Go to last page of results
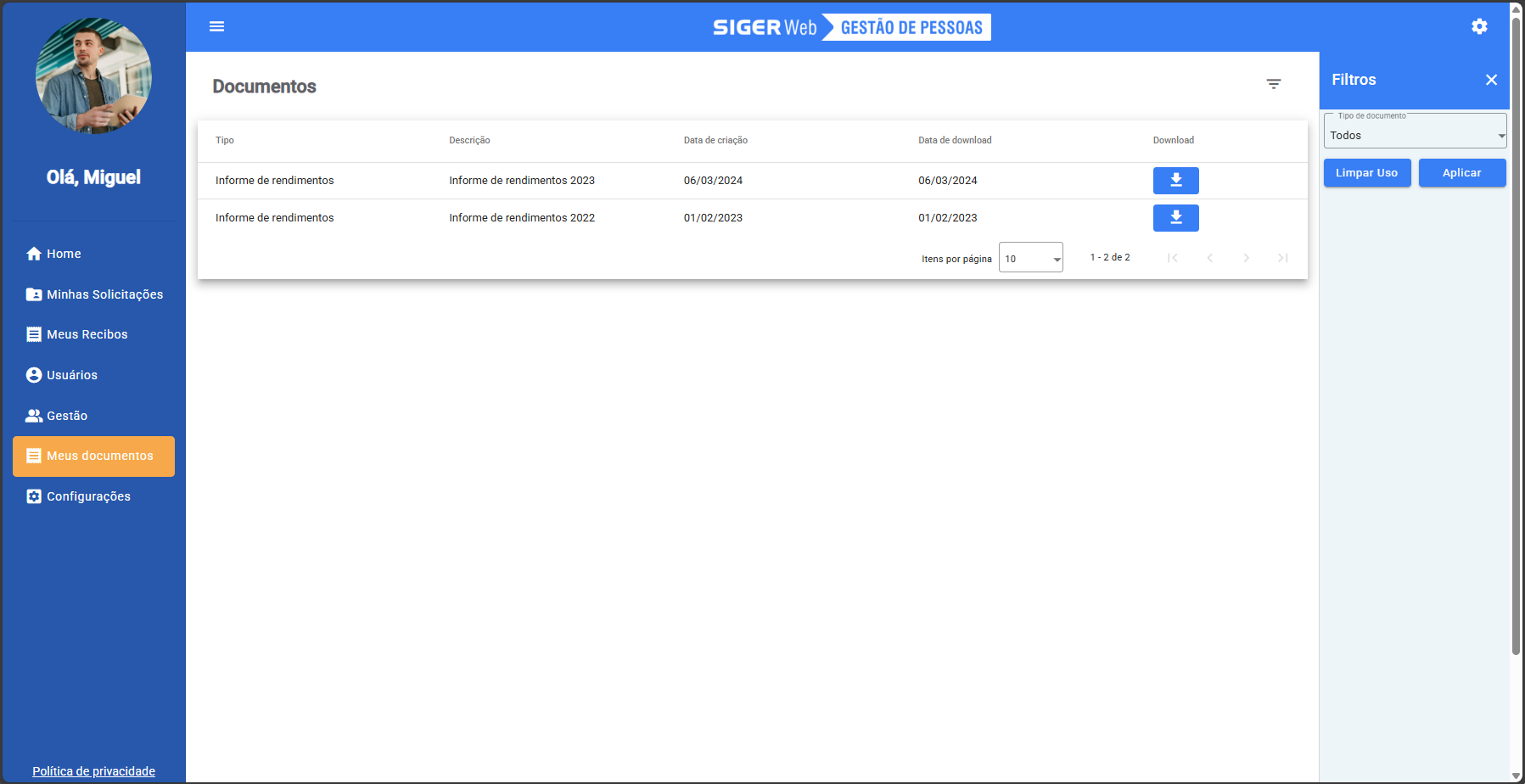The height and width of the screenshot is (784, 1525). (x=1283, y=258)
